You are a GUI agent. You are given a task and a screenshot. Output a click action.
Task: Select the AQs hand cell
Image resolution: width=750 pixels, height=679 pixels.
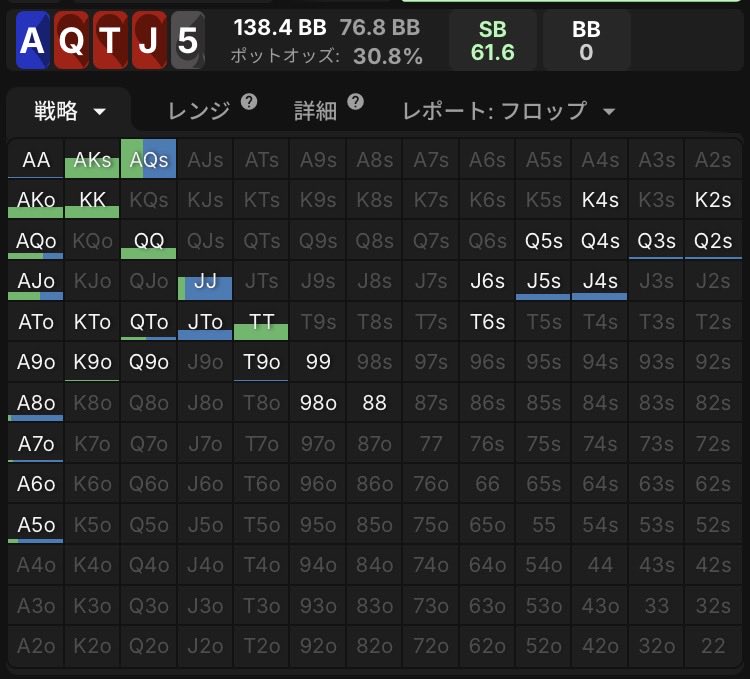pos(148,159)
